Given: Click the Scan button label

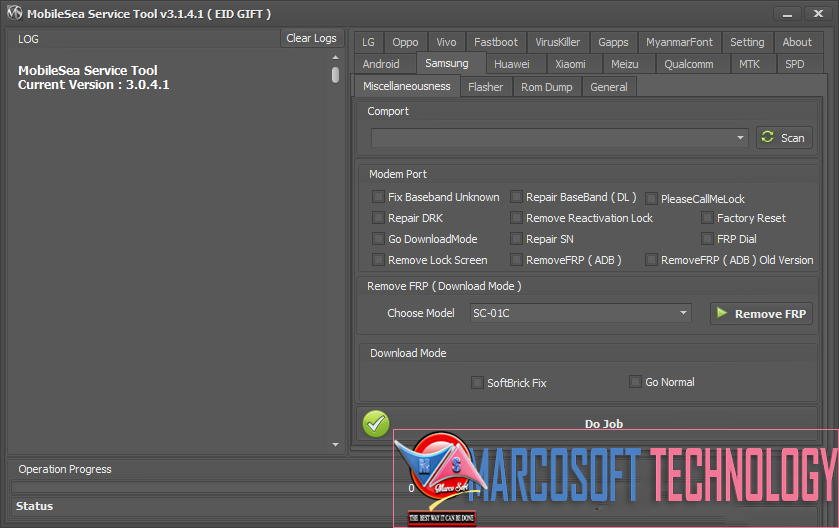Looking at the screenshot, I should tap(792, 138).
